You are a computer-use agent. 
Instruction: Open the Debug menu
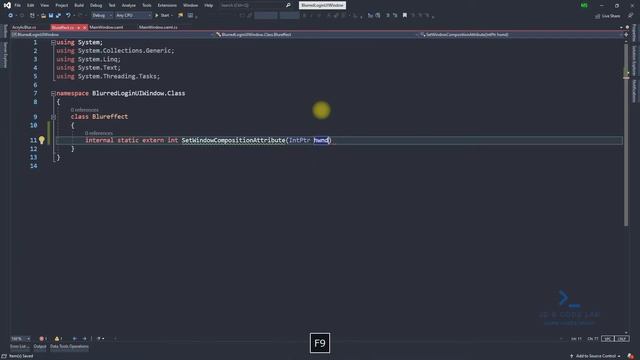[x=96, y=5]
